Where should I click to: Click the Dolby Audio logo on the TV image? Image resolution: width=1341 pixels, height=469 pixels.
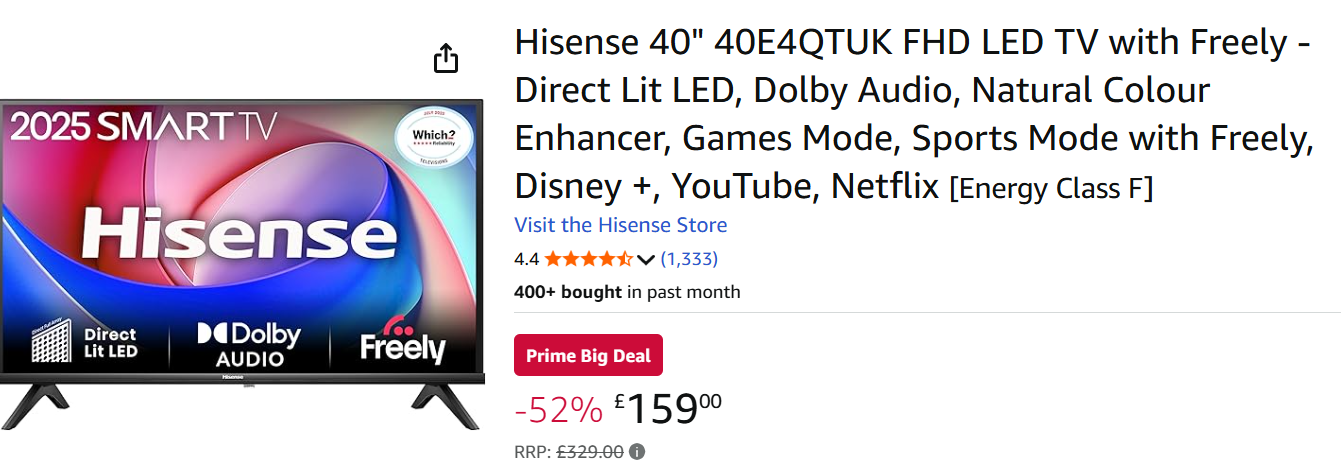248,344
